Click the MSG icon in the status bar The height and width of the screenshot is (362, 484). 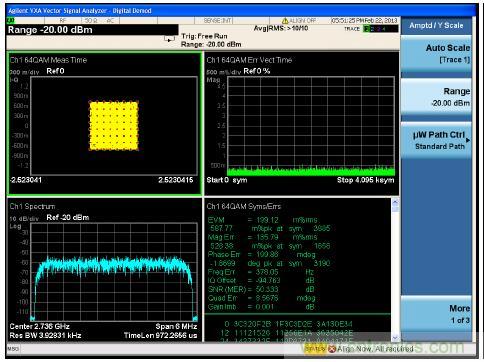(14, 349)
